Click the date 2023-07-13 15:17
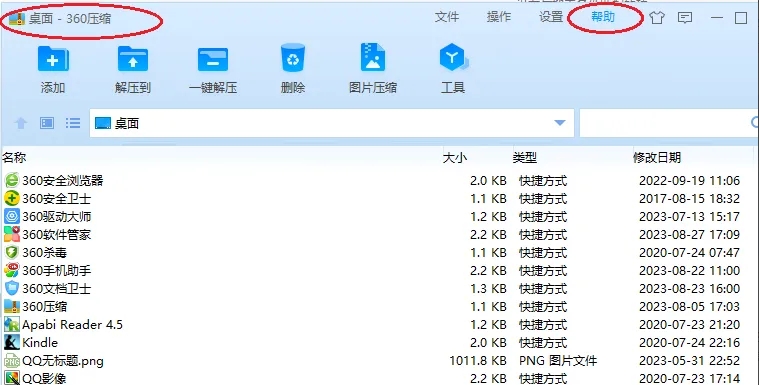Screen dimensions: 759x385 click(689, 216)
